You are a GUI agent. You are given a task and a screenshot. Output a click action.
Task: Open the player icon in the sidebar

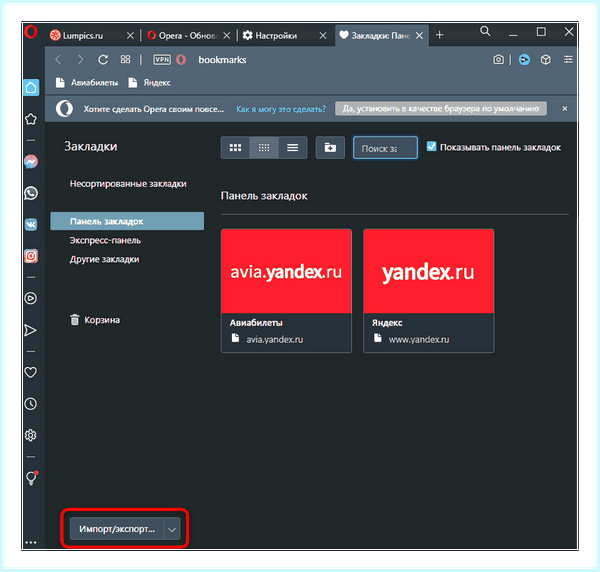31,298
